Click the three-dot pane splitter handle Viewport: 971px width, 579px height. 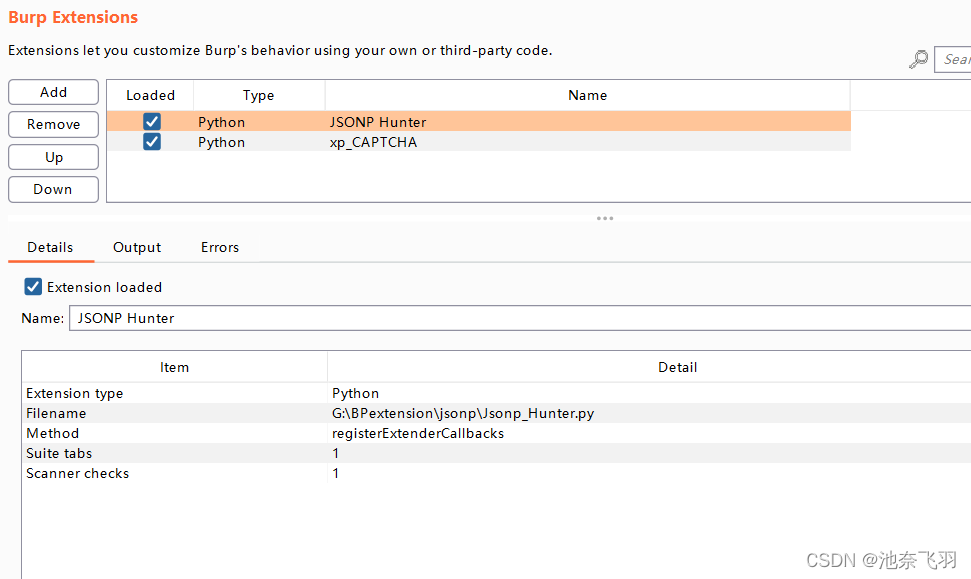pyautogui.click(x=605, y=219)
